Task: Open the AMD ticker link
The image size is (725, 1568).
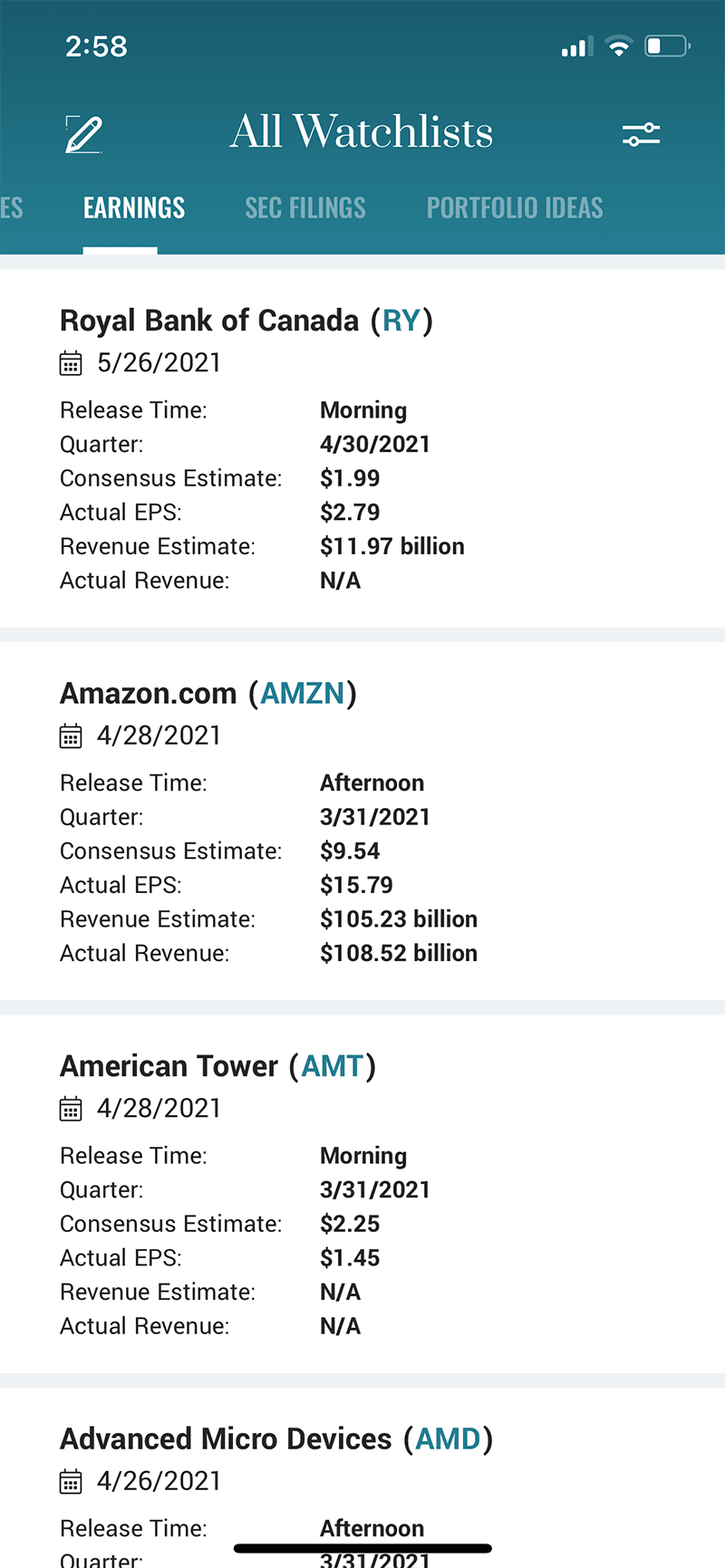Action: (x=448, y=1439)
